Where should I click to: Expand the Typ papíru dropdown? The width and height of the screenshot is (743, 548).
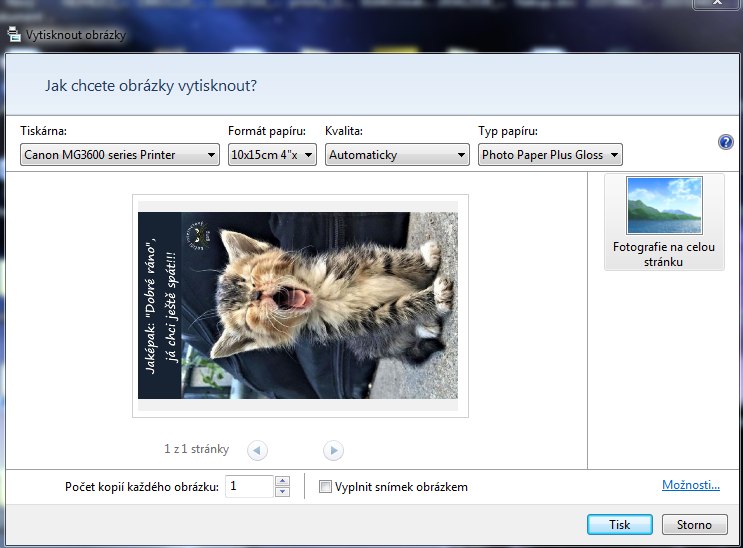click(x=550, y=155)
